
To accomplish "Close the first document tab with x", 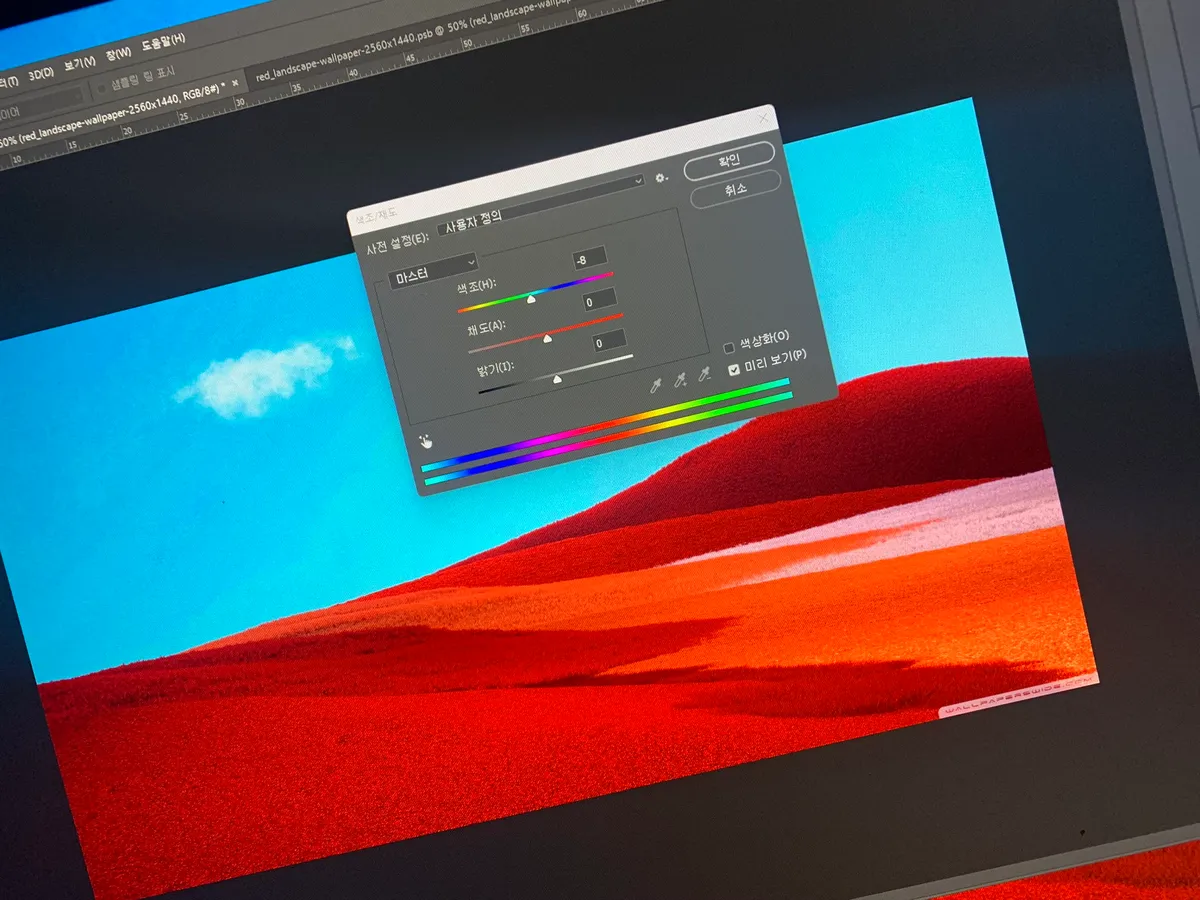I will tap(236, 83).
